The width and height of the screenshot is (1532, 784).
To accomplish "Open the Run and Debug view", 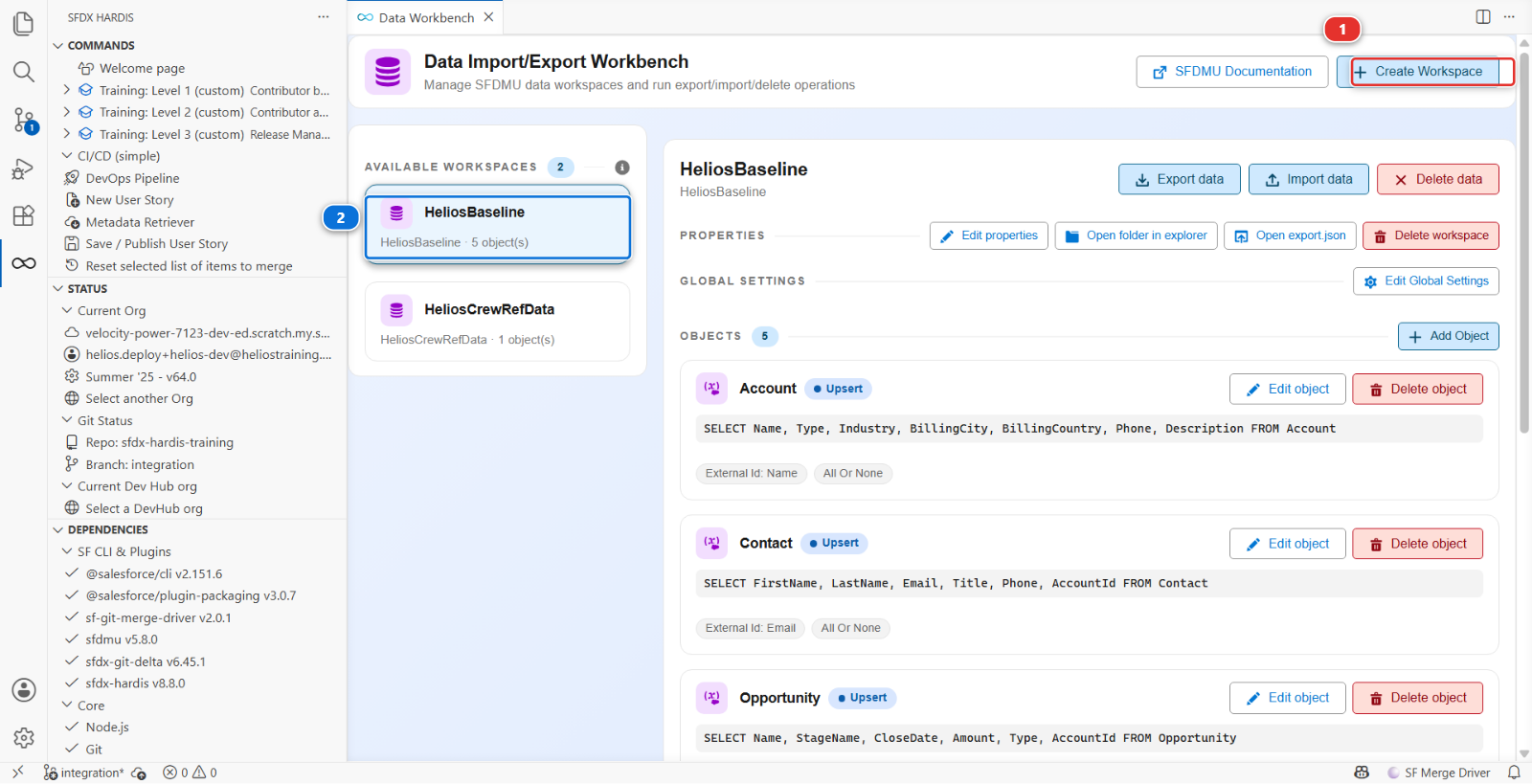I will (24, 168).
